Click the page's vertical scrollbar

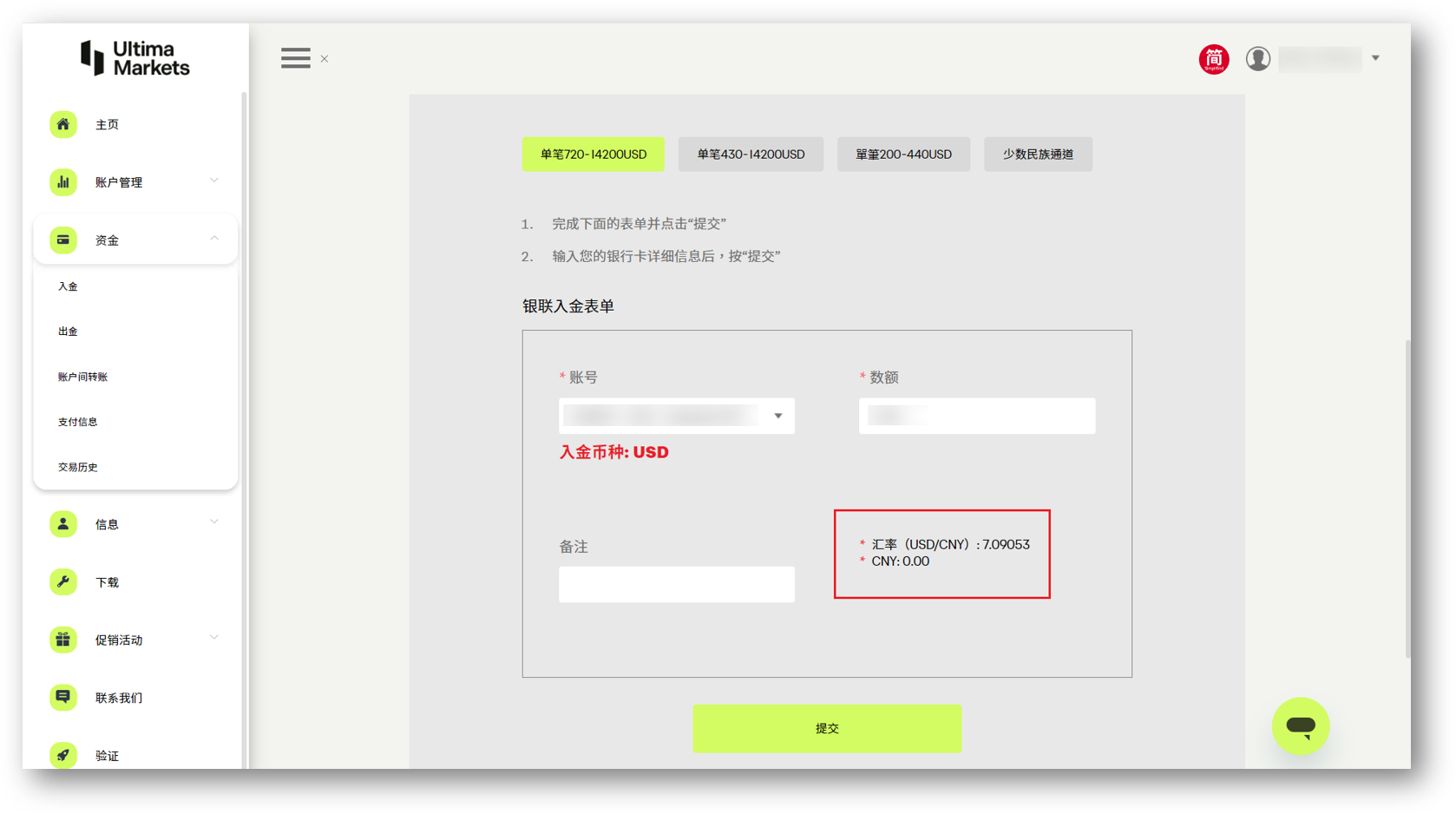(x=1407, y=499)
